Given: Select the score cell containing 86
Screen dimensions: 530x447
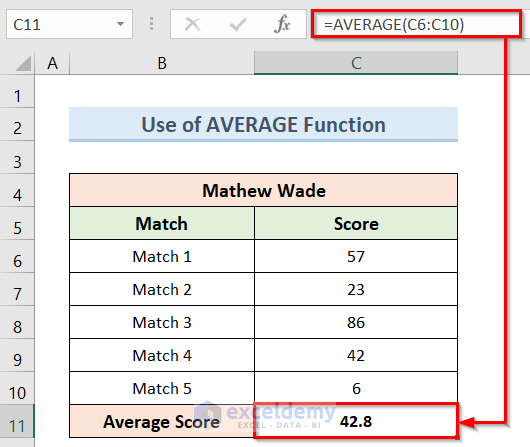Looking at the screenshot, I should 356,322.
